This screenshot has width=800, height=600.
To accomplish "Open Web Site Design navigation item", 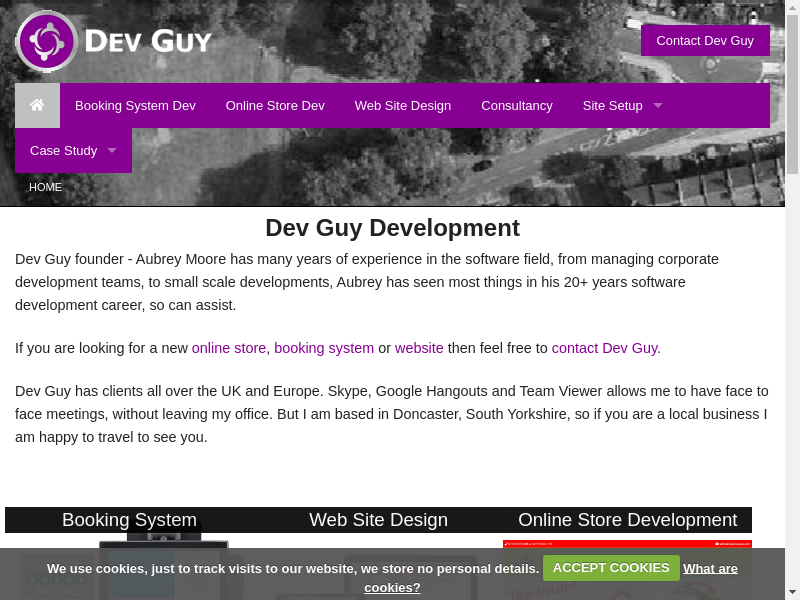I will coord(402,105).
